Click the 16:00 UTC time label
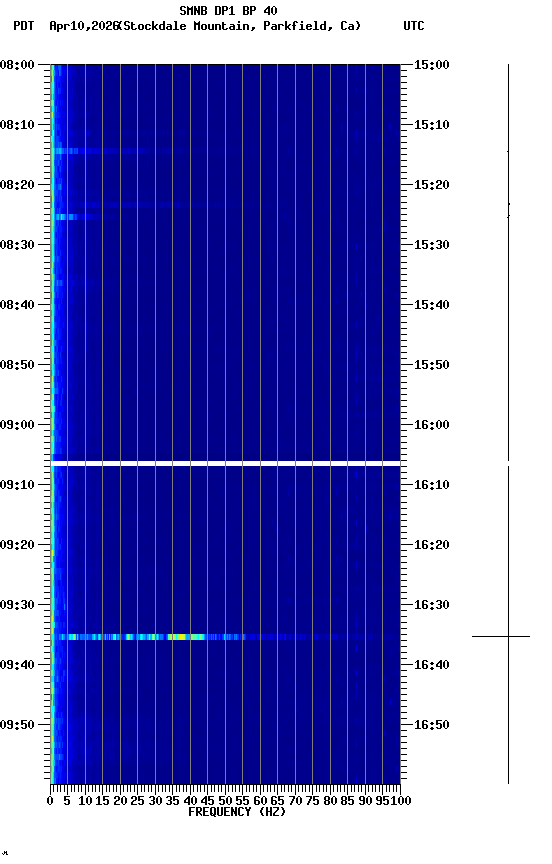Screen dimensions: 552x864 [x=432, y=425]
